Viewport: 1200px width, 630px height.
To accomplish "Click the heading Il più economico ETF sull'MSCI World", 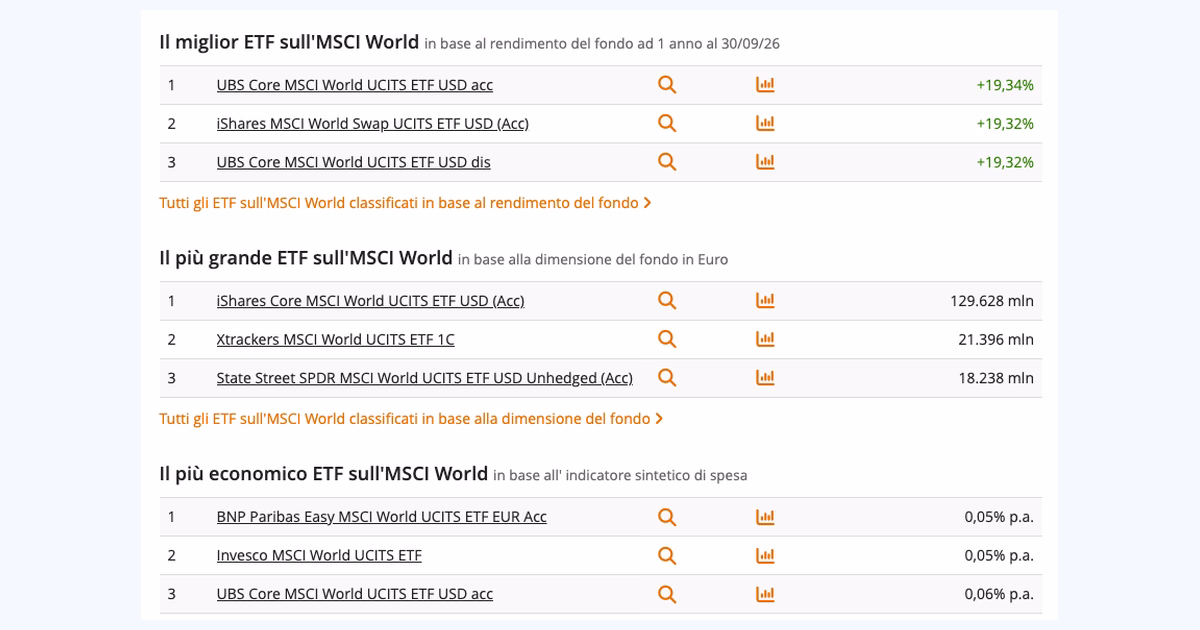I will tap(323, 474).
